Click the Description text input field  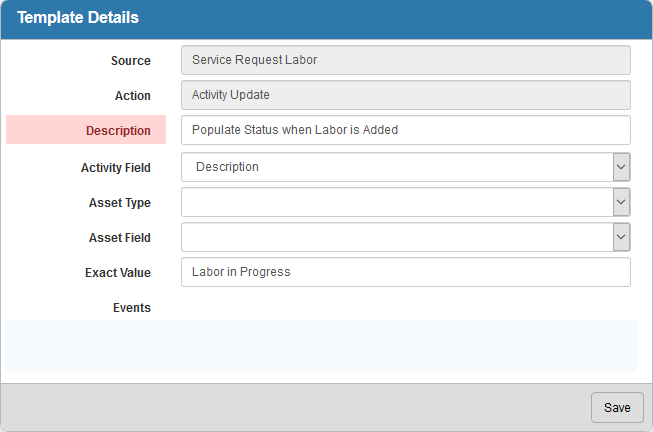pyautogui.click(x=406, y=130)
